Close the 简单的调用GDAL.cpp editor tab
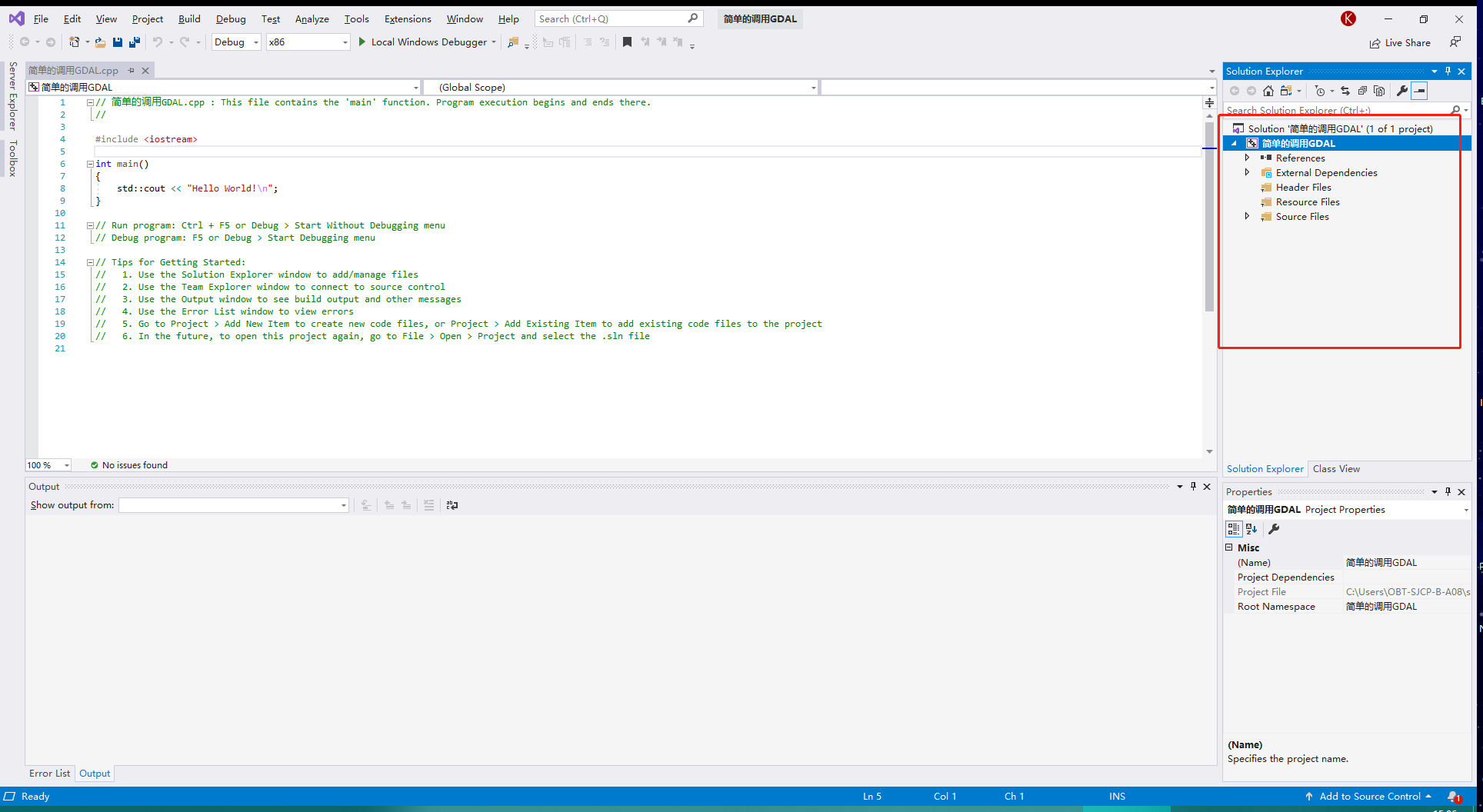This screenshot has width=1483, height=812. (x=145, y=71)
